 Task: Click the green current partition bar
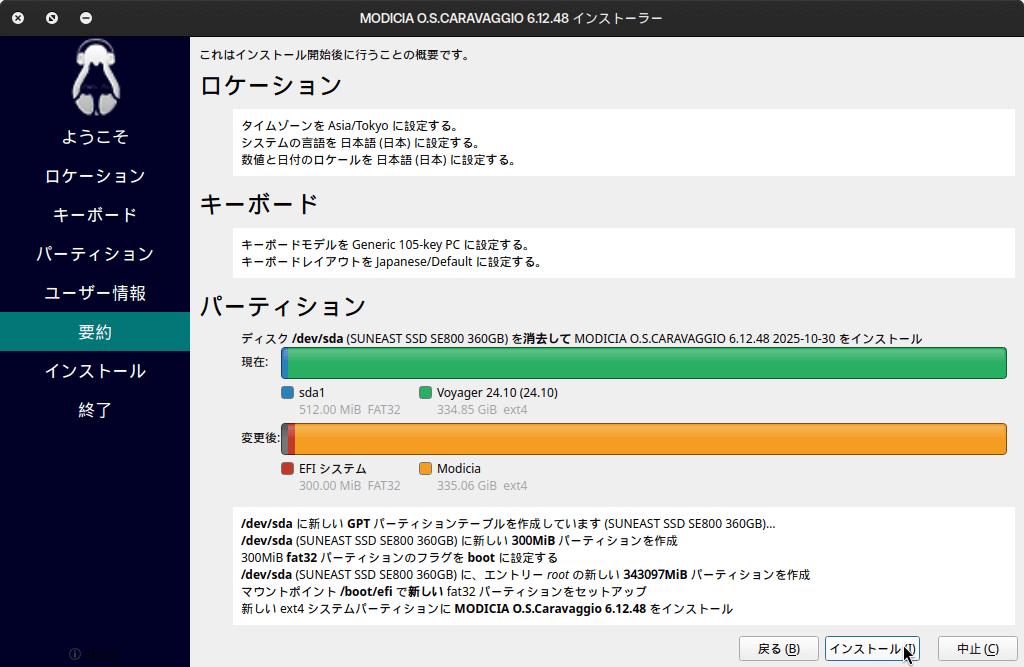point(645,363)
